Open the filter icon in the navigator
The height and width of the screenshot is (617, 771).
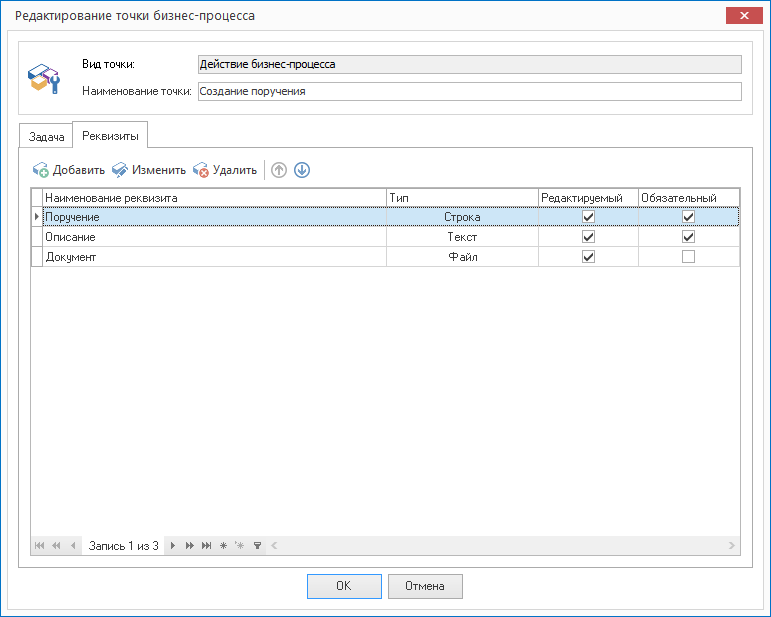point(257,545)
